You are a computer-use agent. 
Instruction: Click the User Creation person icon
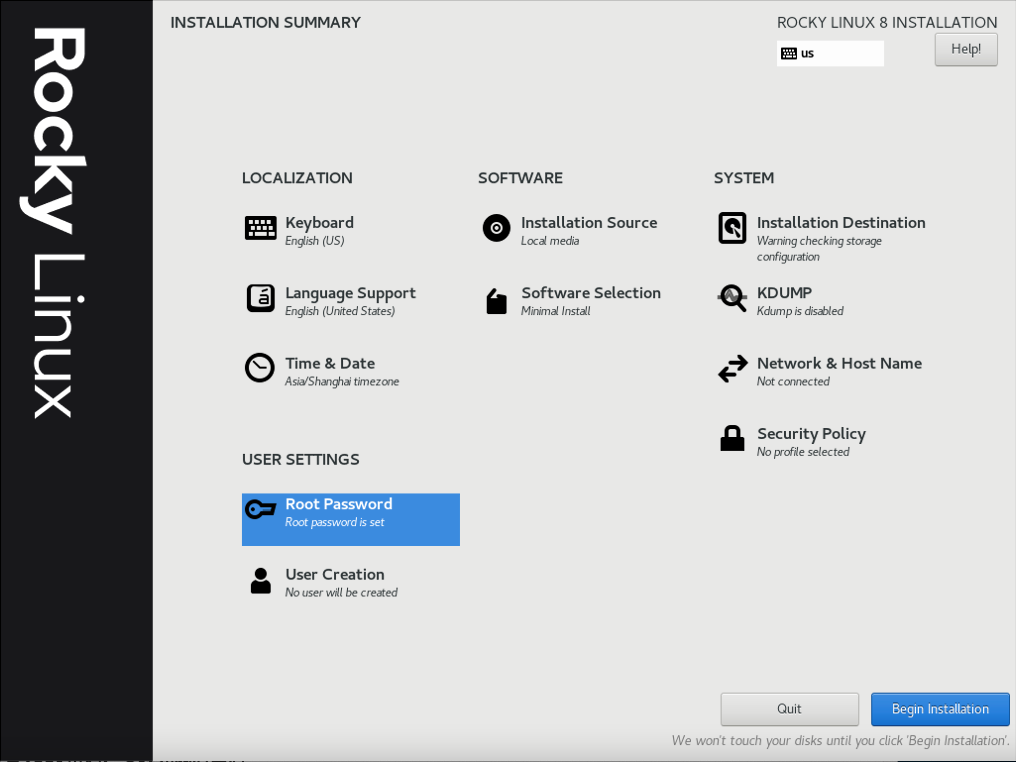click(x=260, y=581)
